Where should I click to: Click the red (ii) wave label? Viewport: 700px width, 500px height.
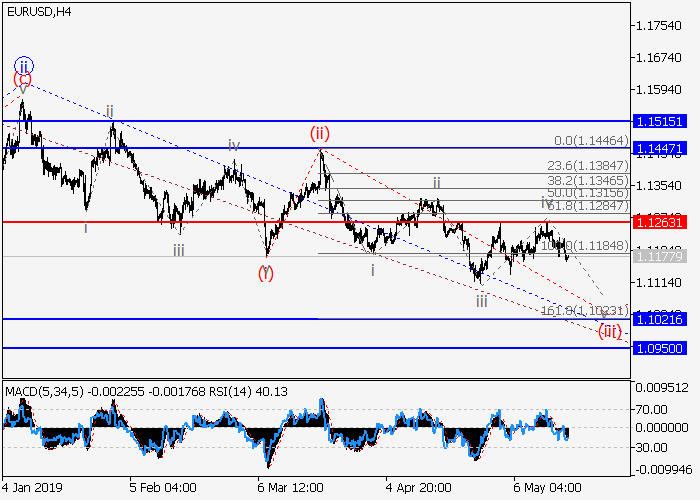[320, 133]
